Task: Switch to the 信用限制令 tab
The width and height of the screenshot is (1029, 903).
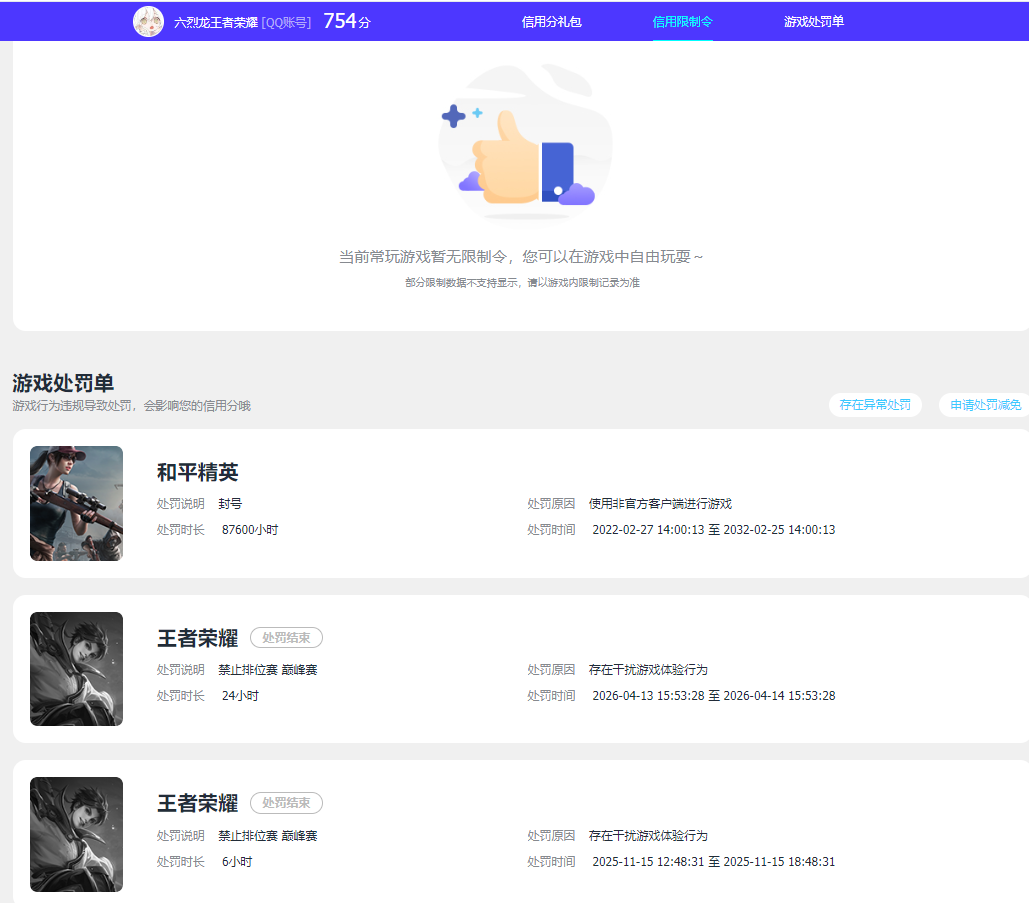Action: click(x=682, y=22)
